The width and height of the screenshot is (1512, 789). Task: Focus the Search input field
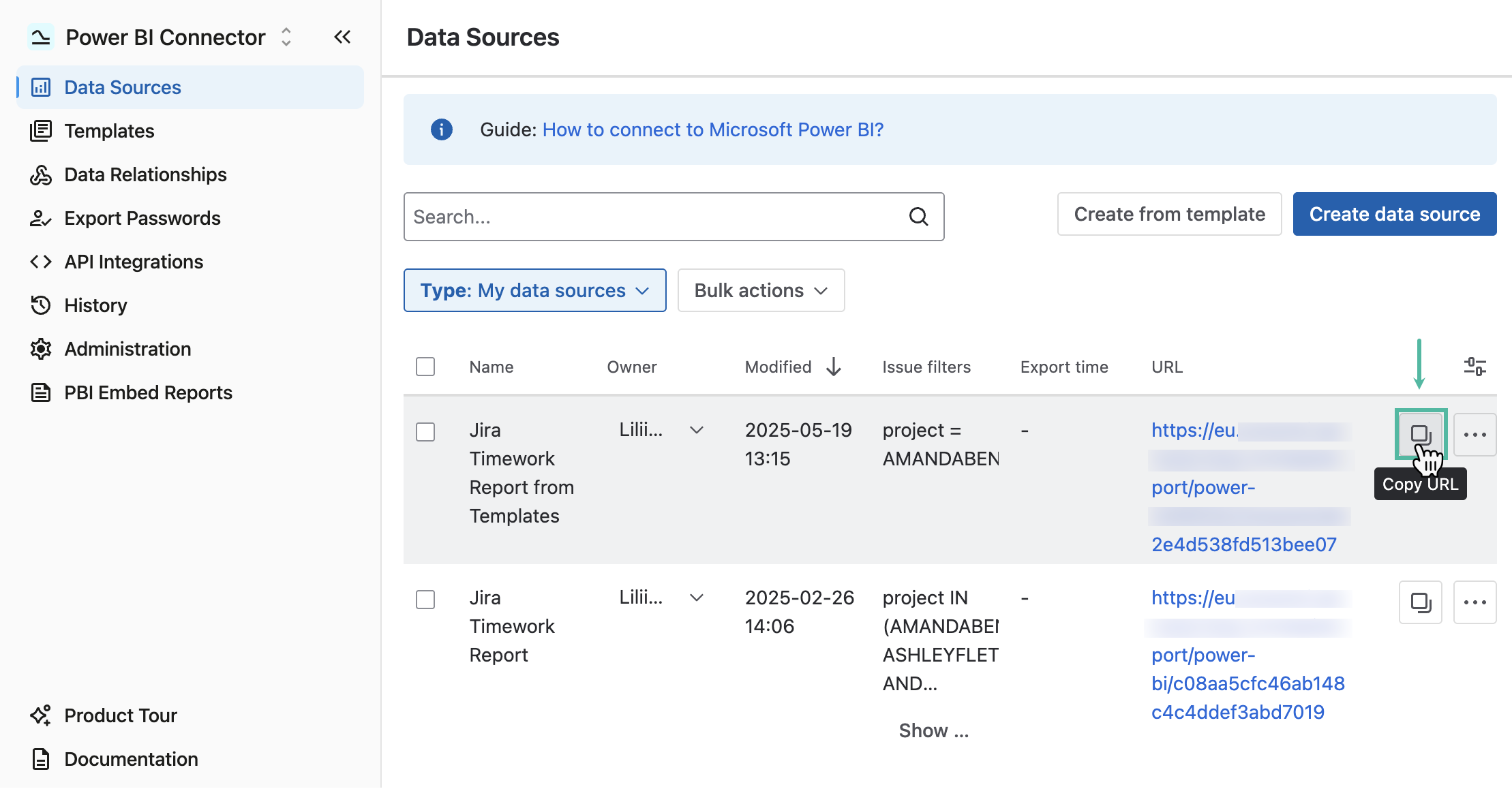coord(674,217)
